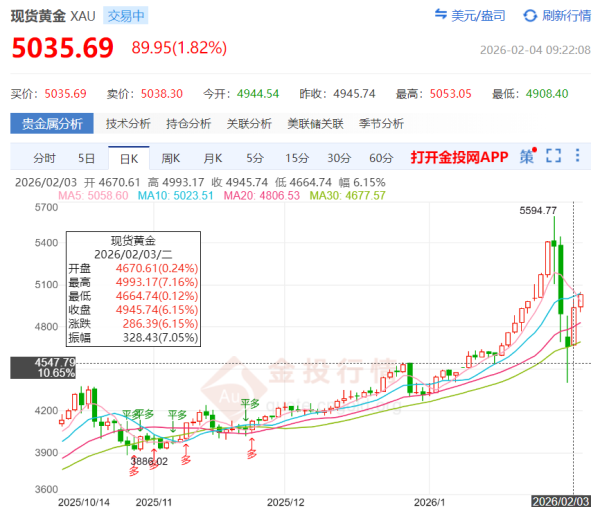Click the MA5: 5058.60 indicator label
The width and height of the screenshot is (600, 507).
pos(93,196)
